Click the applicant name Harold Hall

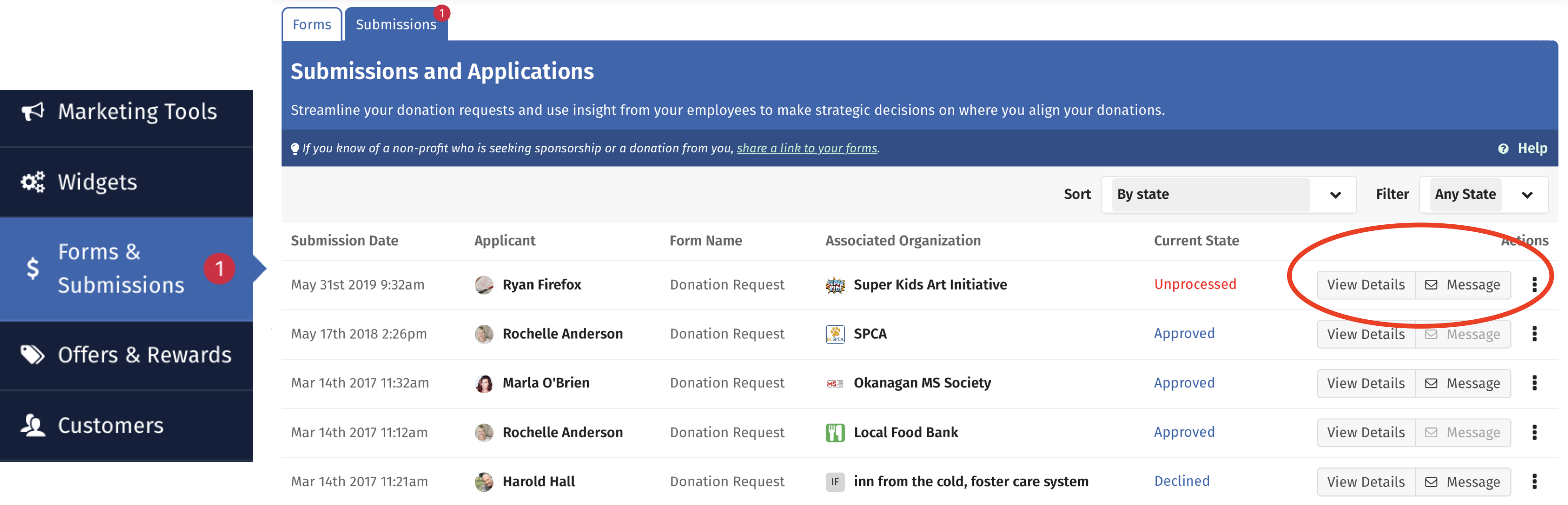coord(539,481)
